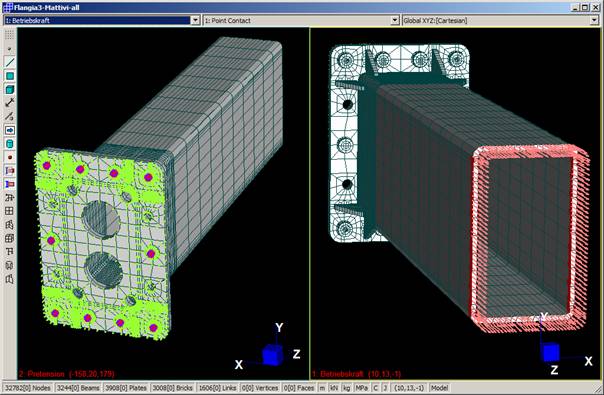Open the Global XYZ Cartesian coordinate dropdown

pos(594,20)
